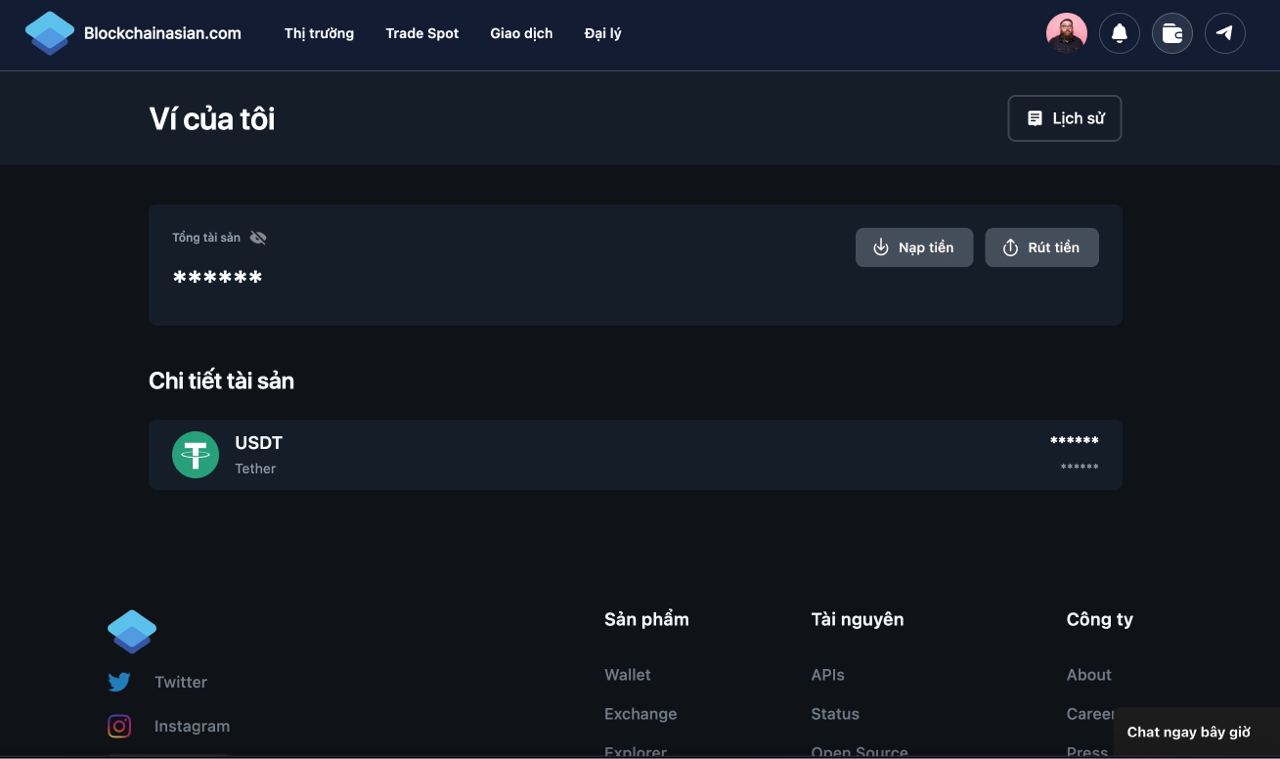
Task: Open the Wallet footer link
Action: (628, 675)
